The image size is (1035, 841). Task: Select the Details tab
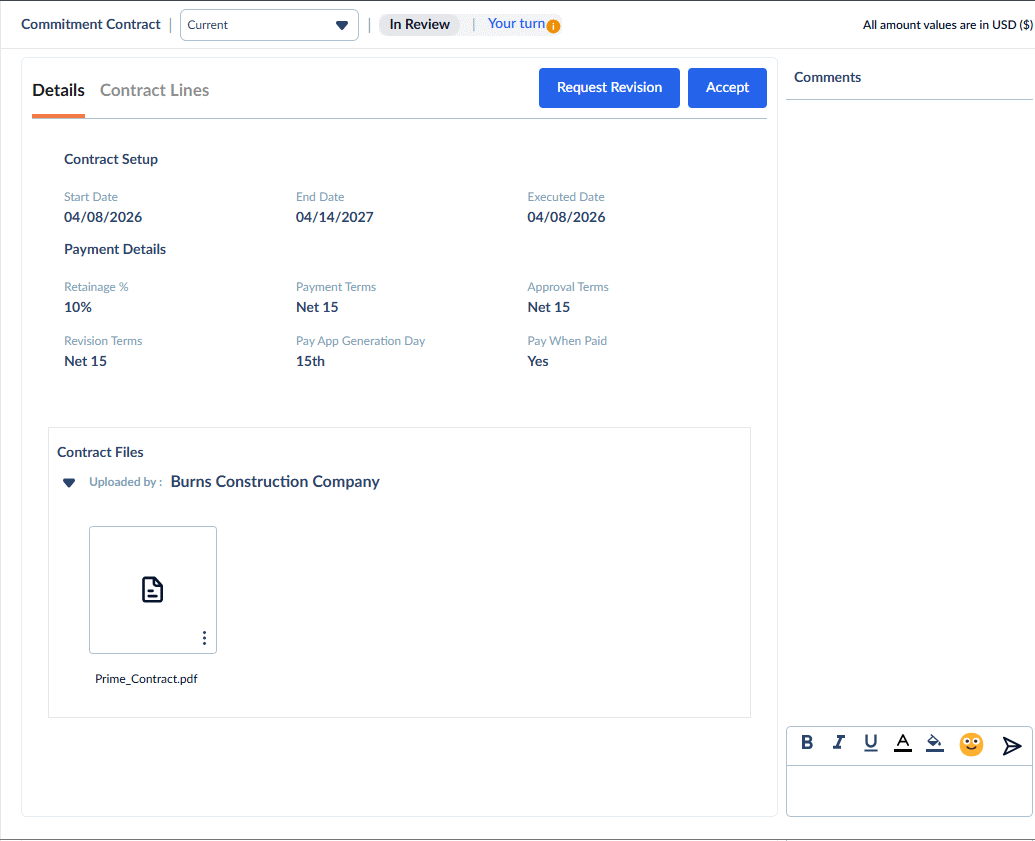click(58, 90)
